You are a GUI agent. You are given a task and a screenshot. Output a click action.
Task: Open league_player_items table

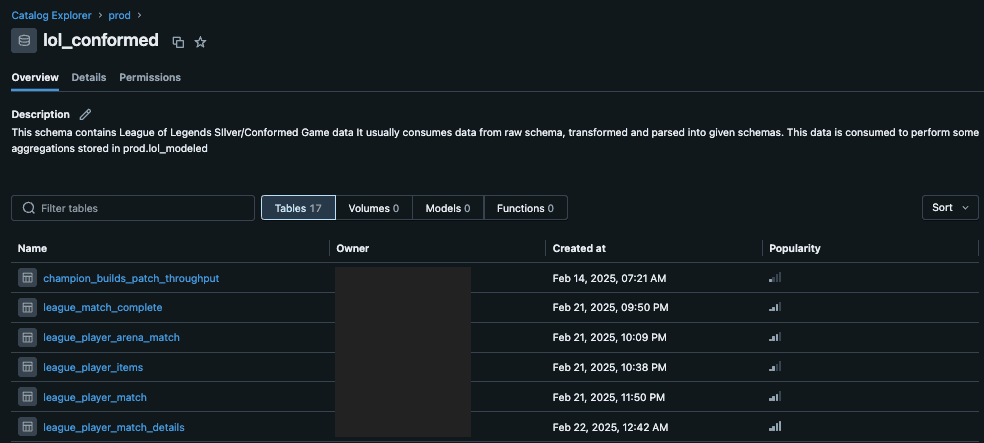pyautogui.click(x=93, y=367)
